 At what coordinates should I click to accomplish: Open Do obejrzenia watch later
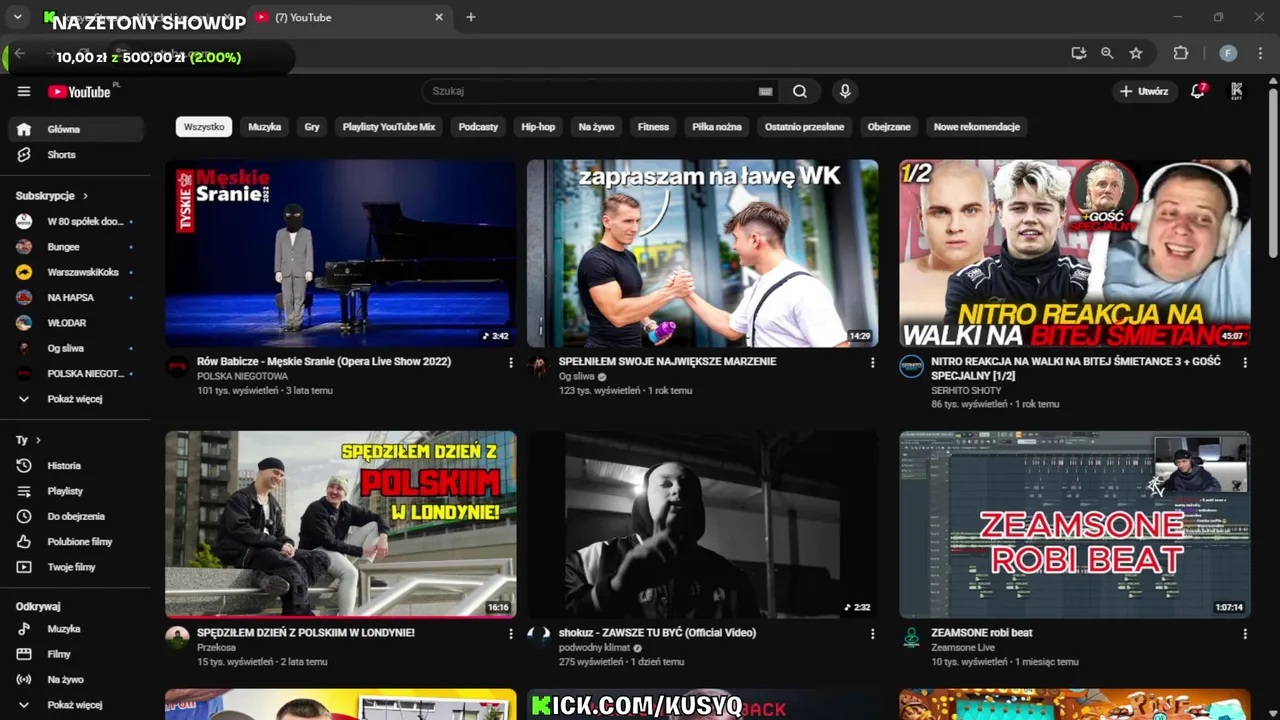(x=78, y=516)
